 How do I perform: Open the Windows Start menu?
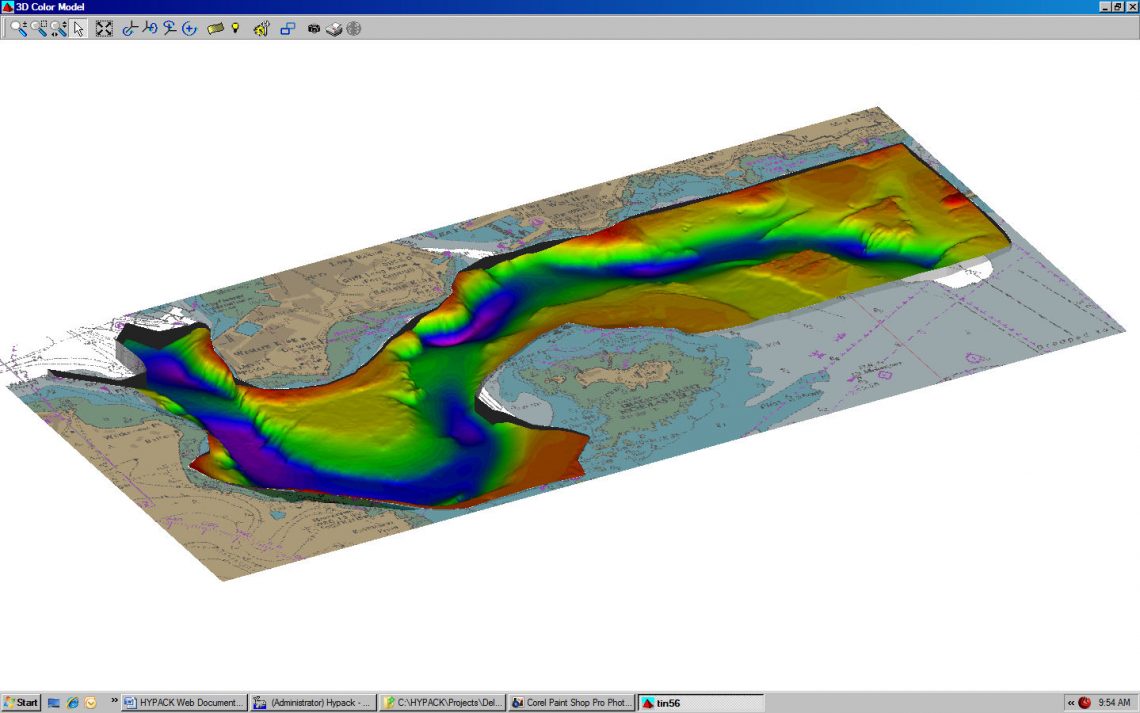(21, 703)
